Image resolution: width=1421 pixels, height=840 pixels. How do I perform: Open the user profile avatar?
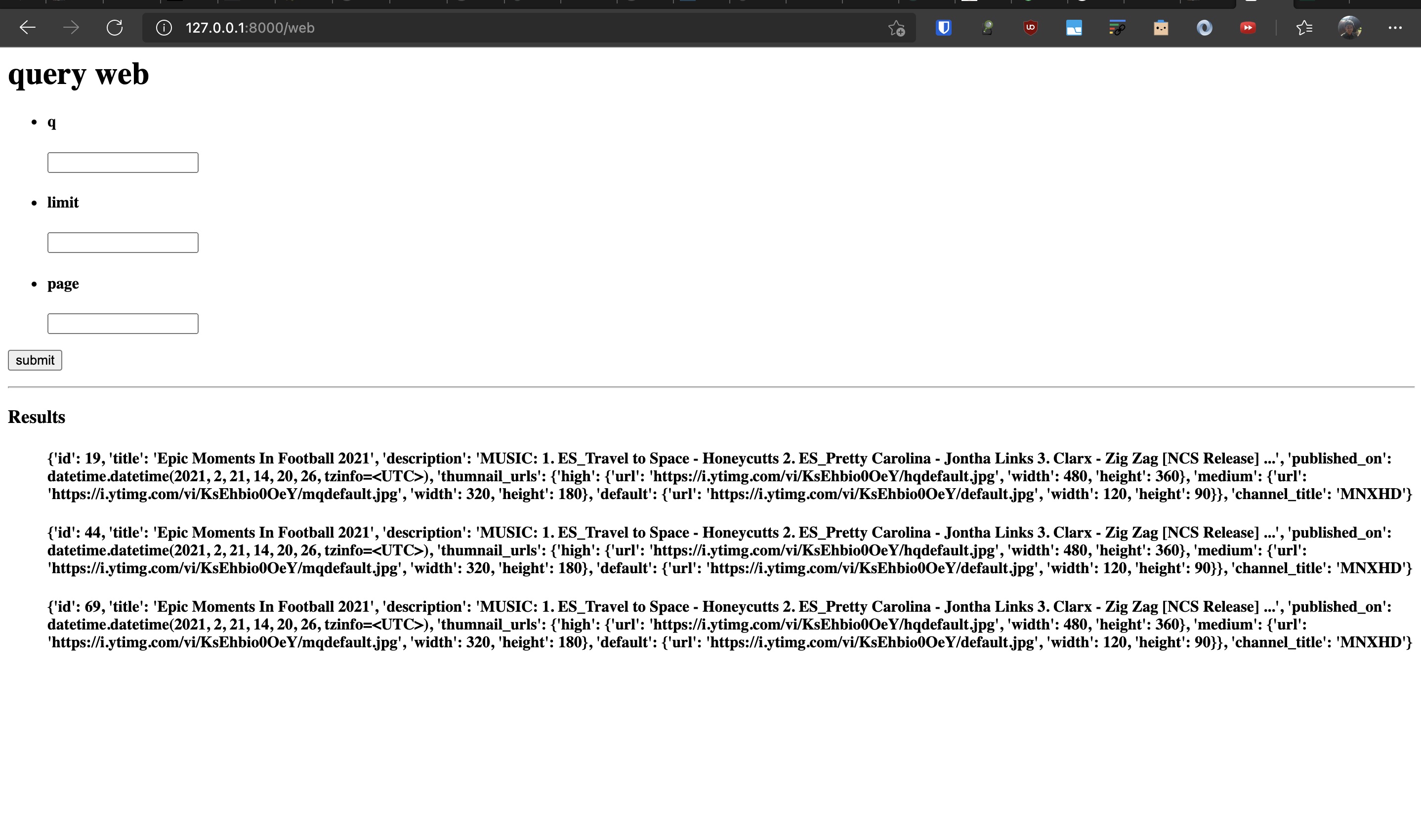click(x=1349, y=28)
